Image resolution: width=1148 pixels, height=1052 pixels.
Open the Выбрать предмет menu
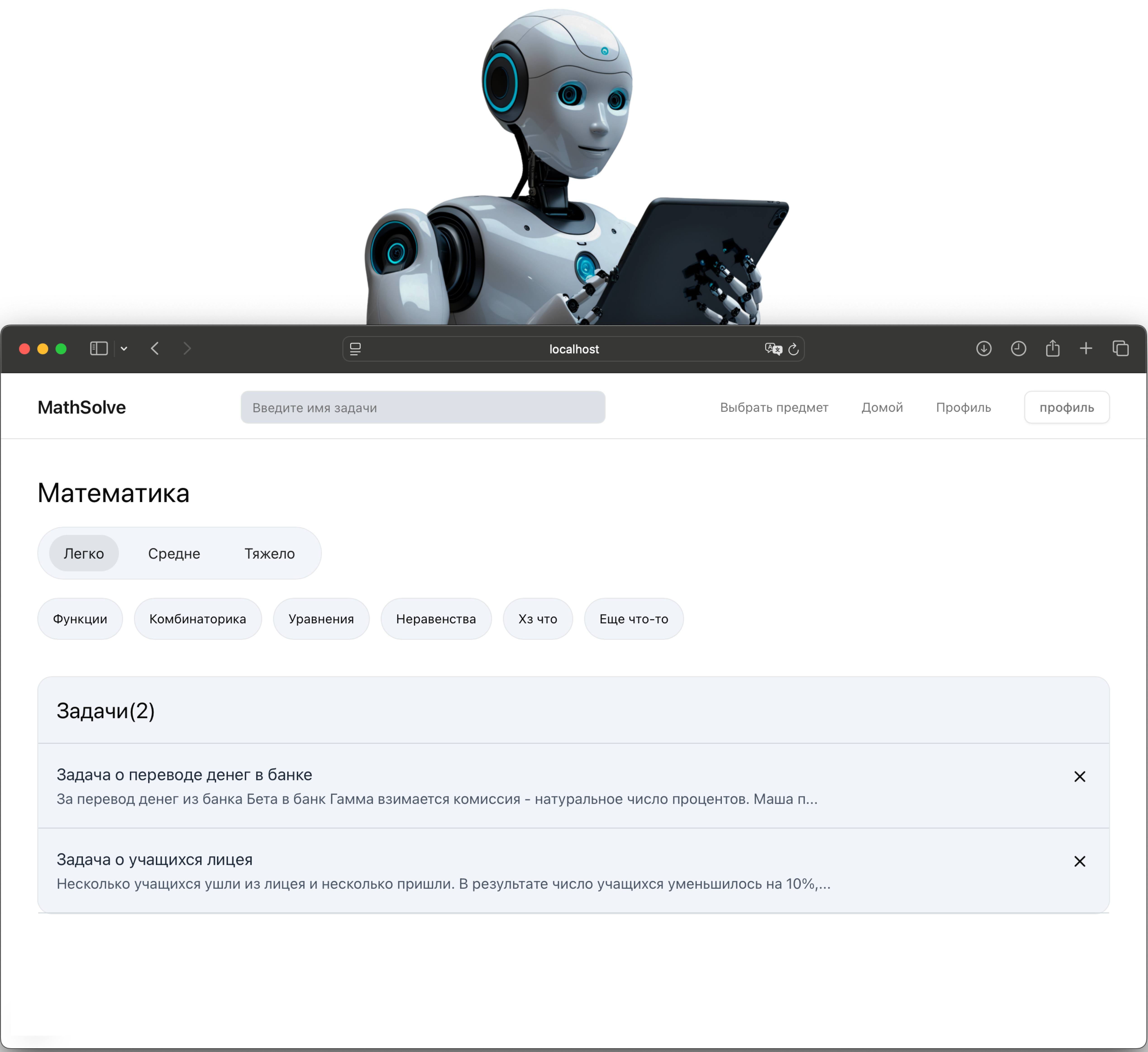click(x=774, y=408)
